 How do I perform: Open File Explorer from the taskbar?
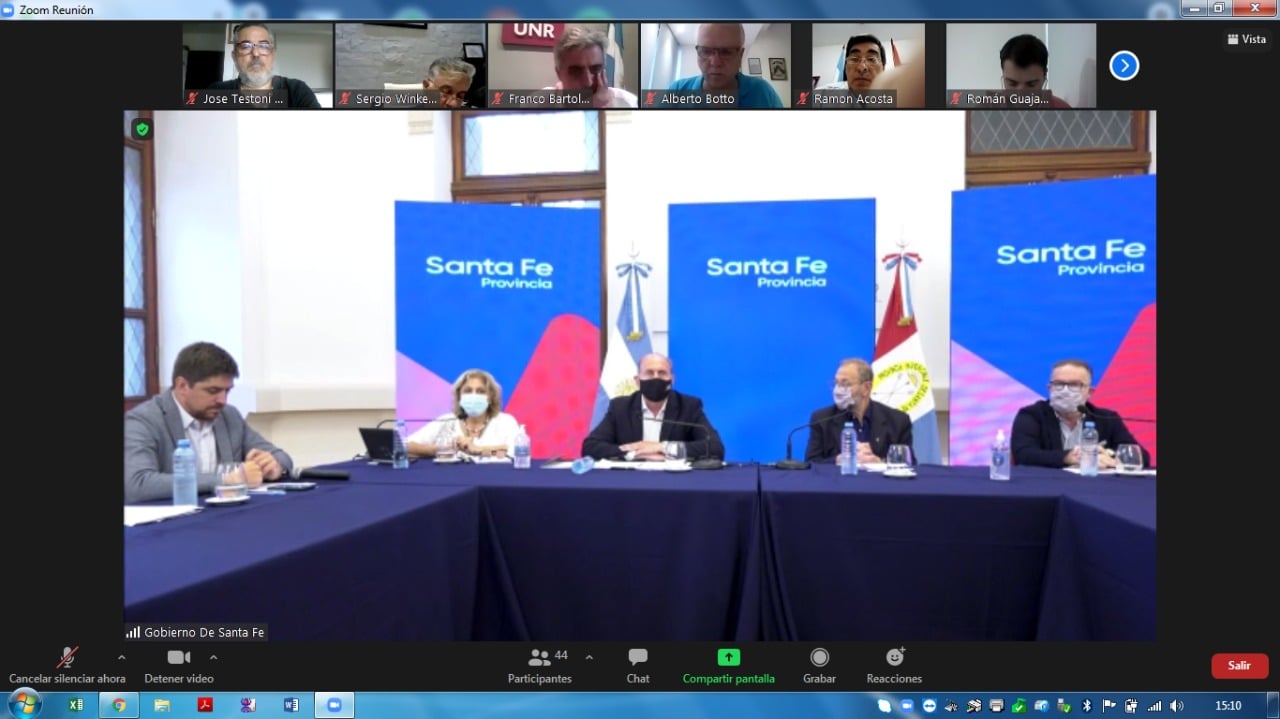(162, 705)
